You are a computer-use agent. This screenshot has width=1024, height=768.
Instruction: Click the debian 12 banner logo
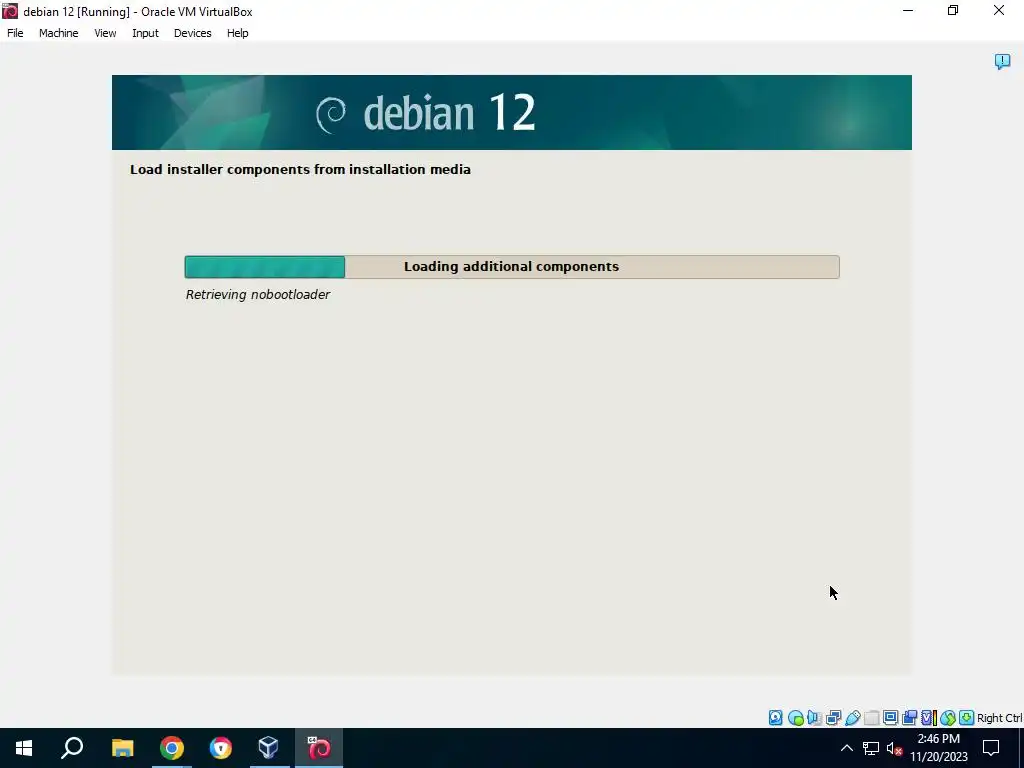tap(426, 113)
